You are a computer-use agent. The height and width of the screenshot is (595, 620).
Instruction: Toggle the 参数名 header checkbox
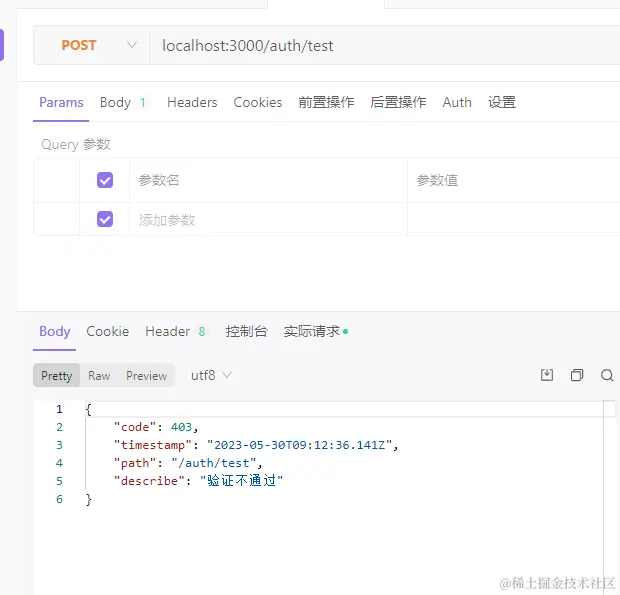tap(105, 180)
